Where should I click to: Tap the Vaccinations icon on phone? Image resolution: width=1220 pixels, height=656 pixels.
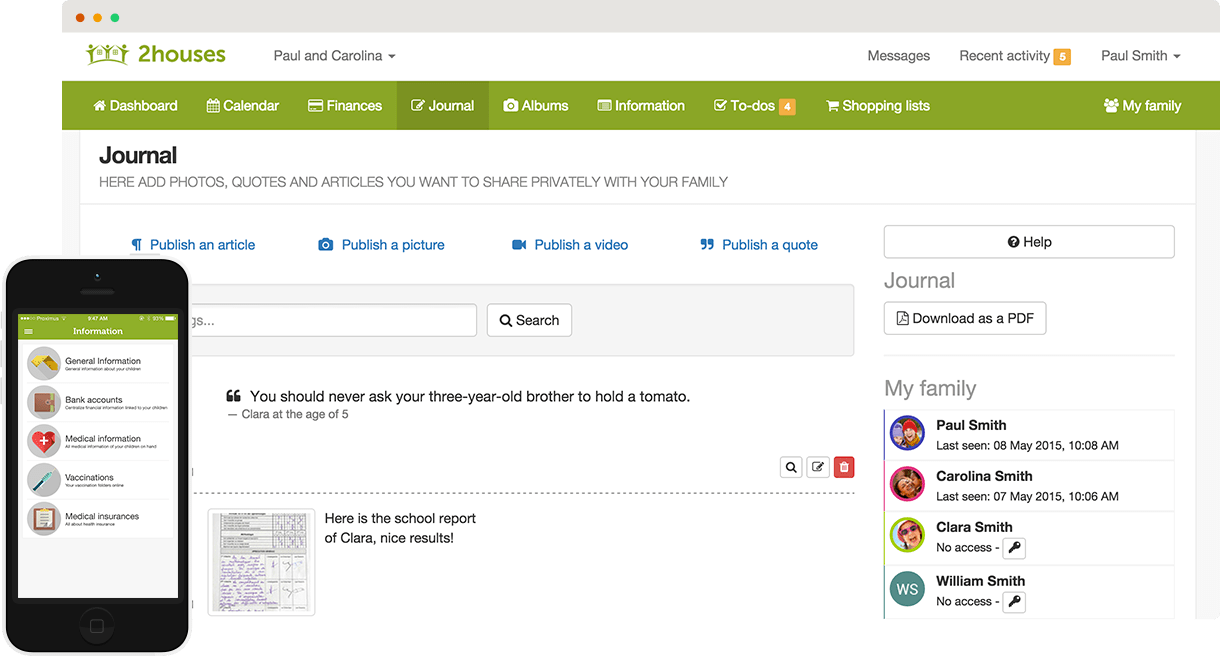44,480
